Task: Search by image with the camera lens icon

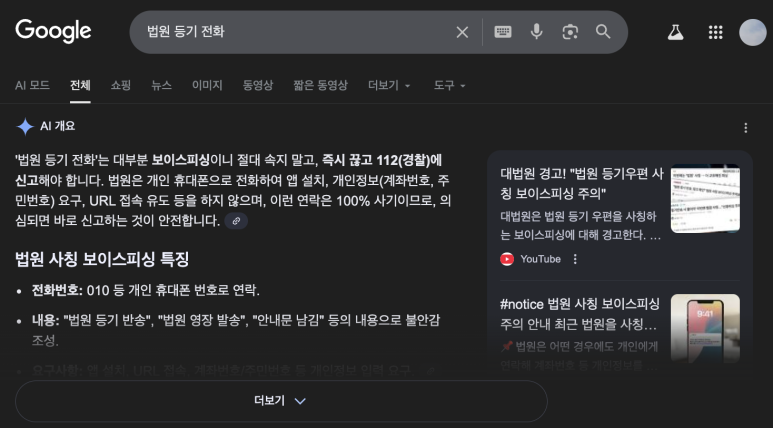Action: point(570,32)
